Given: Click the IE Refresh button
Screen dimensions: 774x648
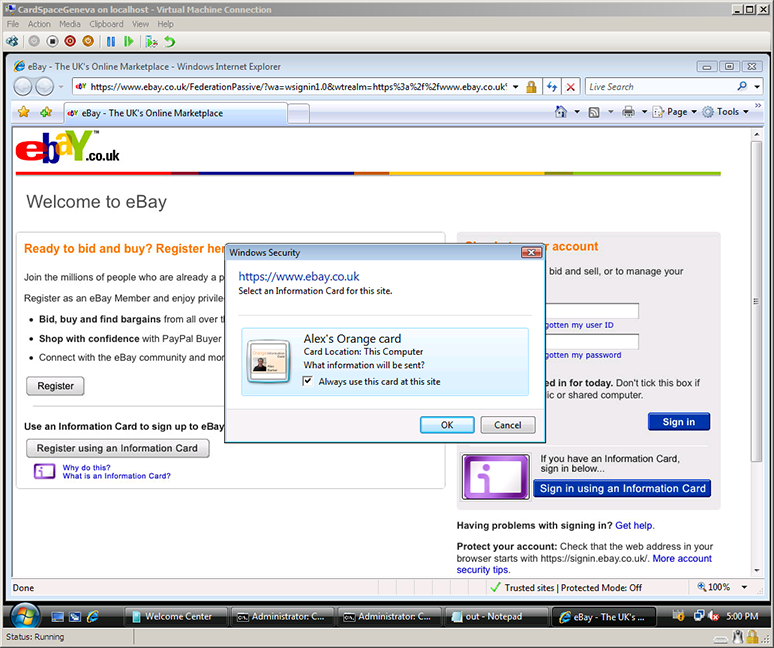Looking at the screenshot, I should tap(551, 87).
